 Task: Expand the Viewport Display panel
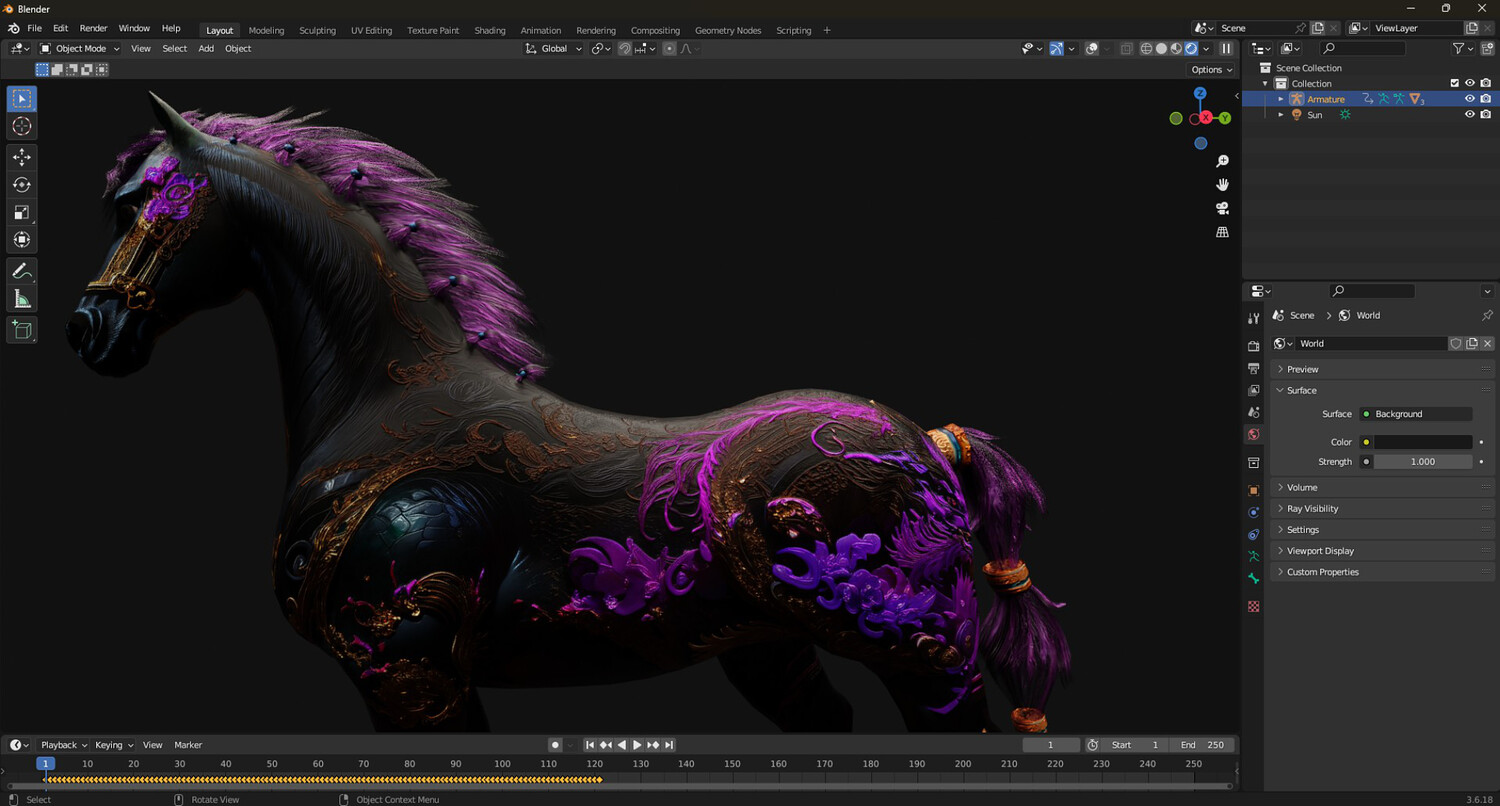(1382, 551)
